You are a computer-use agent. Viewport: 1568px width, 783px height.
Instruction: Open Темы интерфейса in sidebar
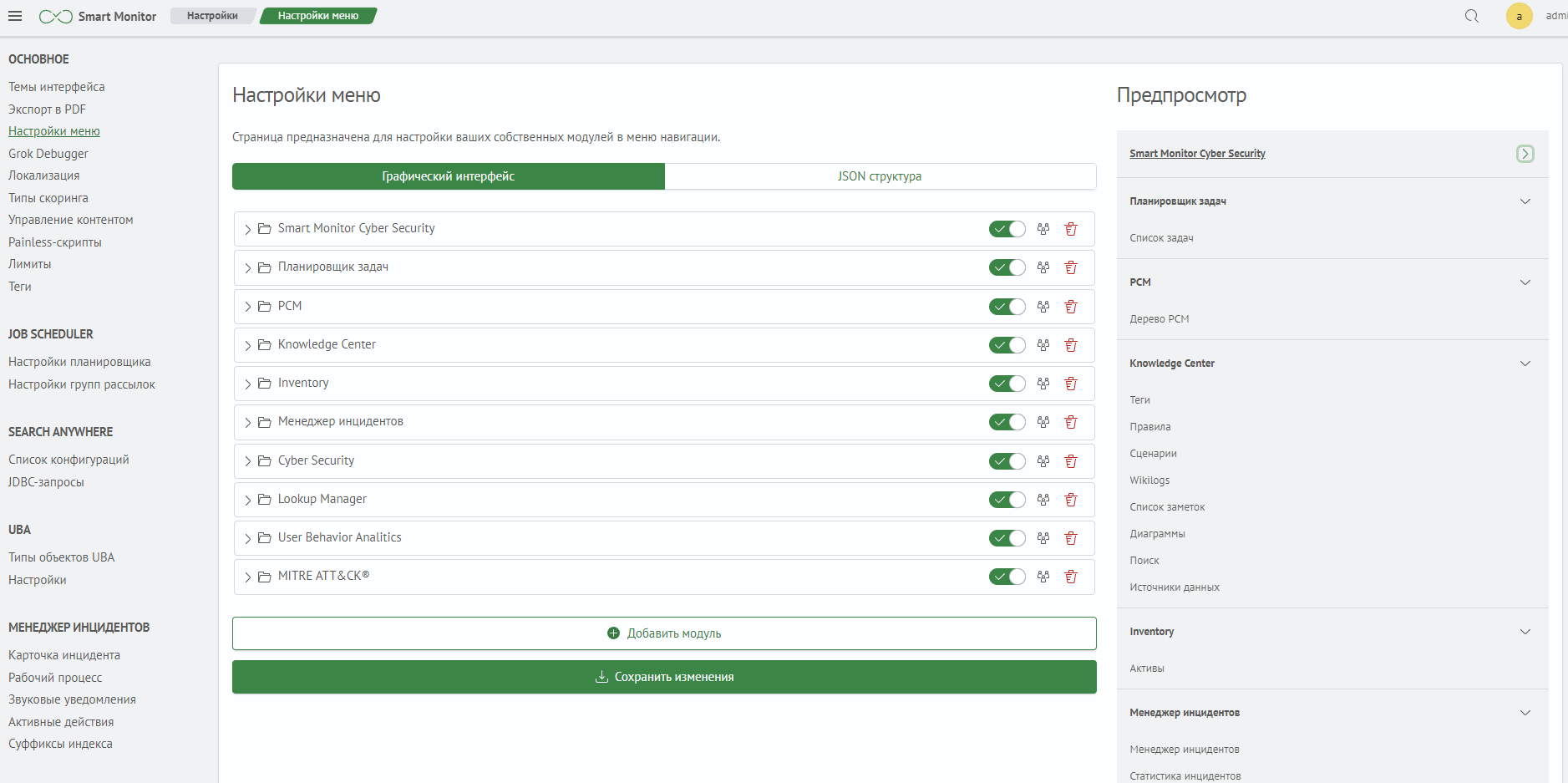pos(57,87)
